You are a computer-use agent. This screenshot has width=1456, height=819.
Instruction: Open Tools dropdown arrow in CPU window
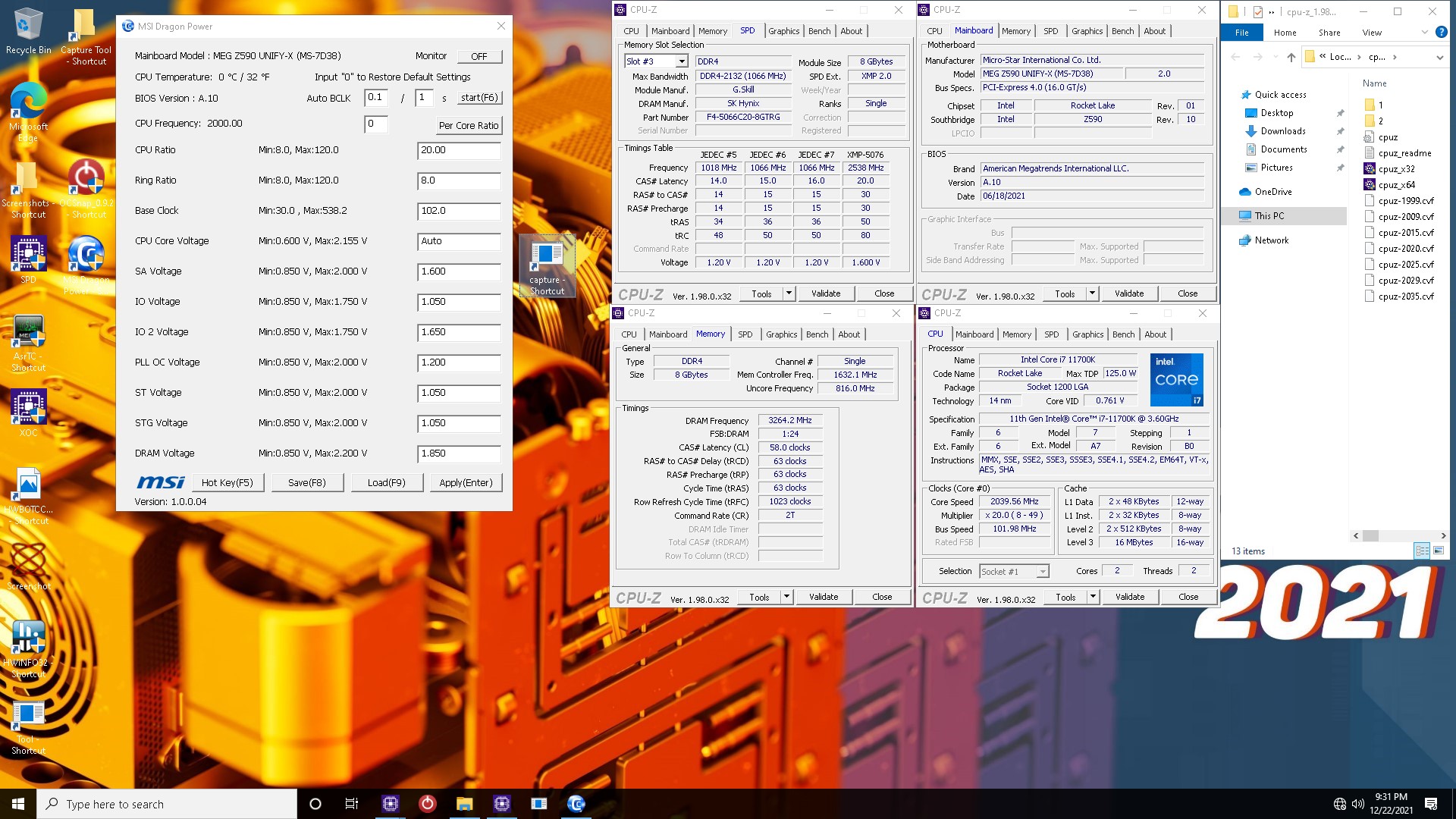coord(1093,597)
